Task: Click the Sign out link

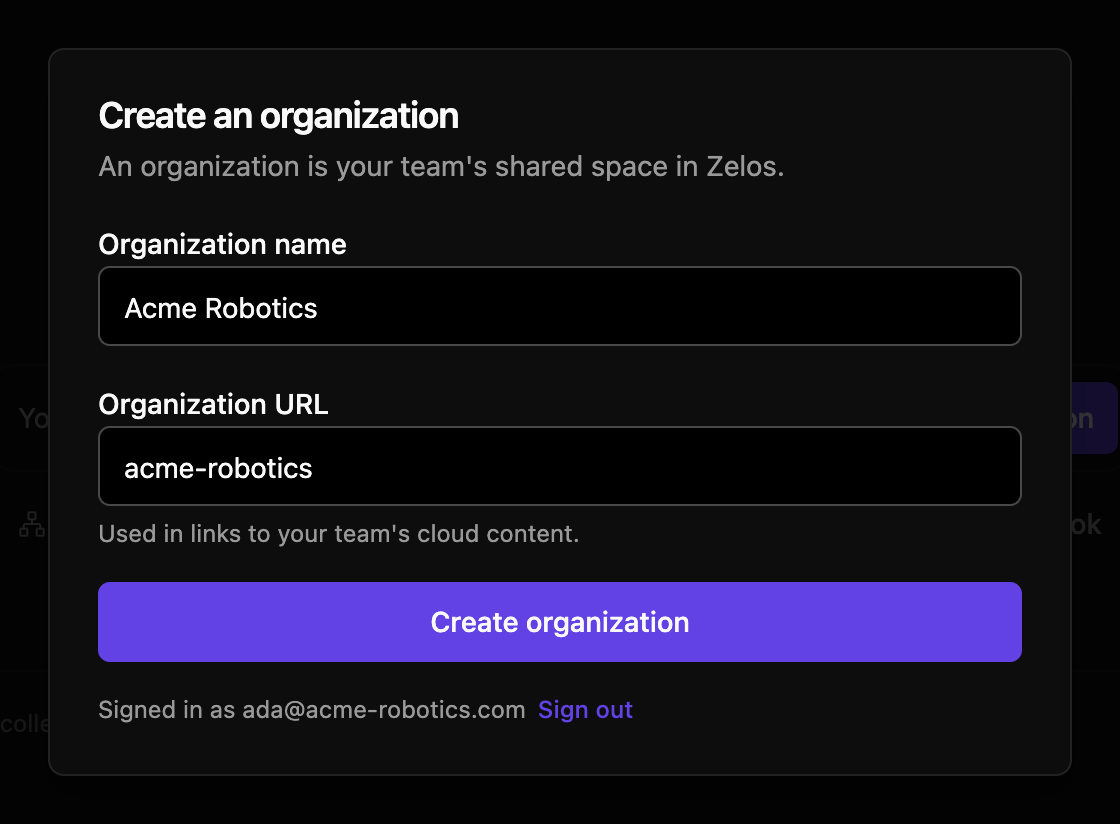Action: click(585, 710)
